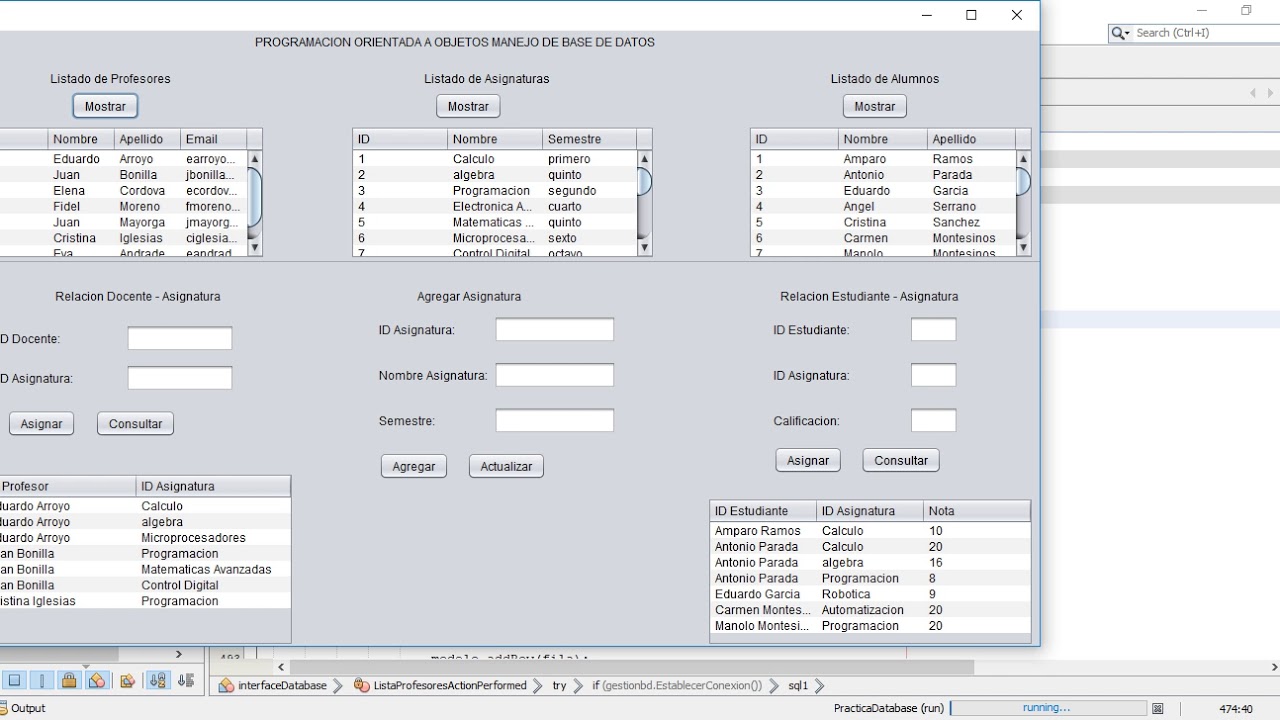The image size is (1280, 720).
Task: Click the try breadcrumb in NetBeans
Action: pos(559,685)
